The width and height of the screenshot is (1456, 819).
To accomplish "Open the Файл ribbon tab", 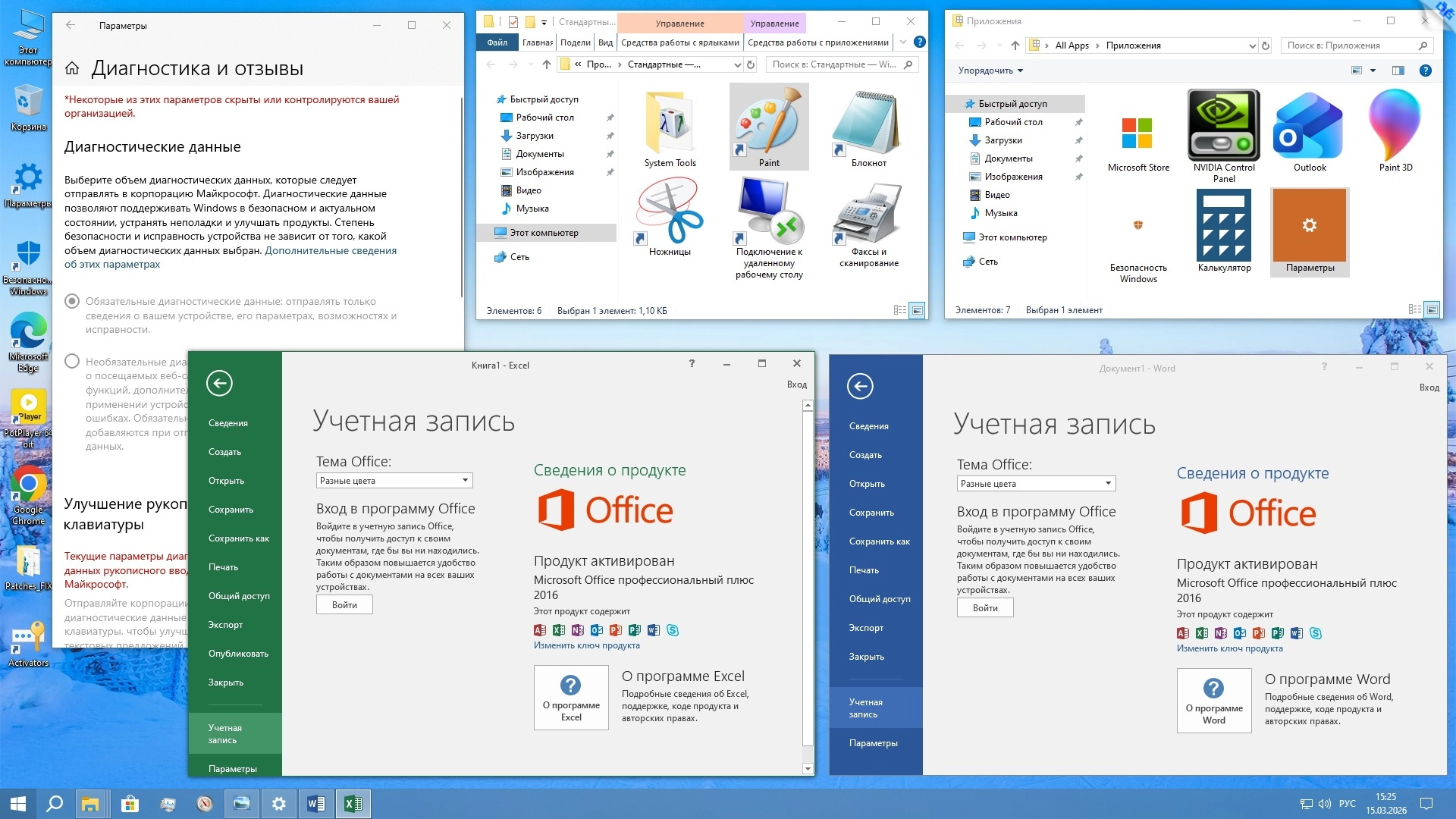I will coord(497,42).
